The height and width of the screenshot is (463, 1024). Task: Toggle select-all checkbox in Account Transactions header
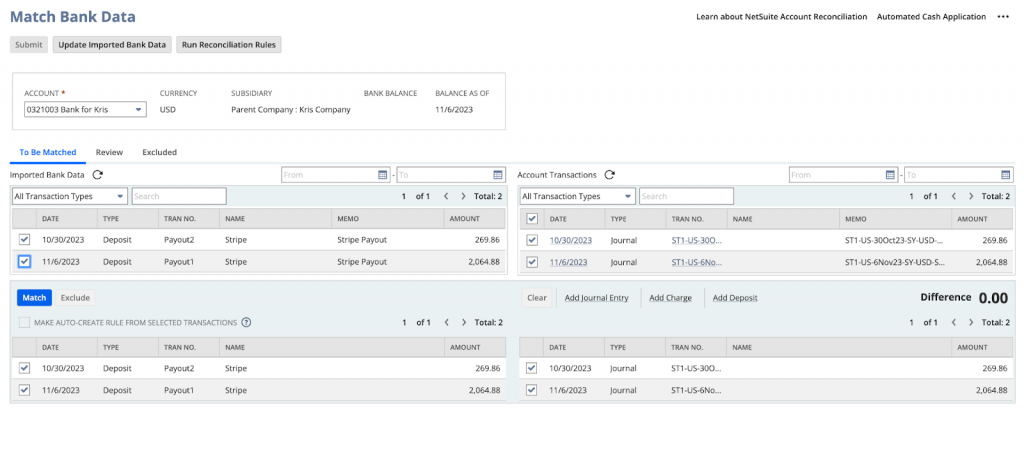pyautogui.click(x=532, y=218)
